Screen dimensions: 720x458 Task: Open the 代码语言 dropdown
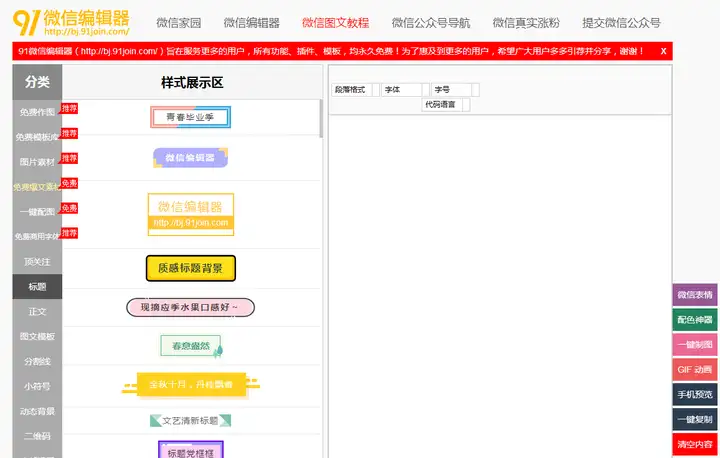click(445, 105)
